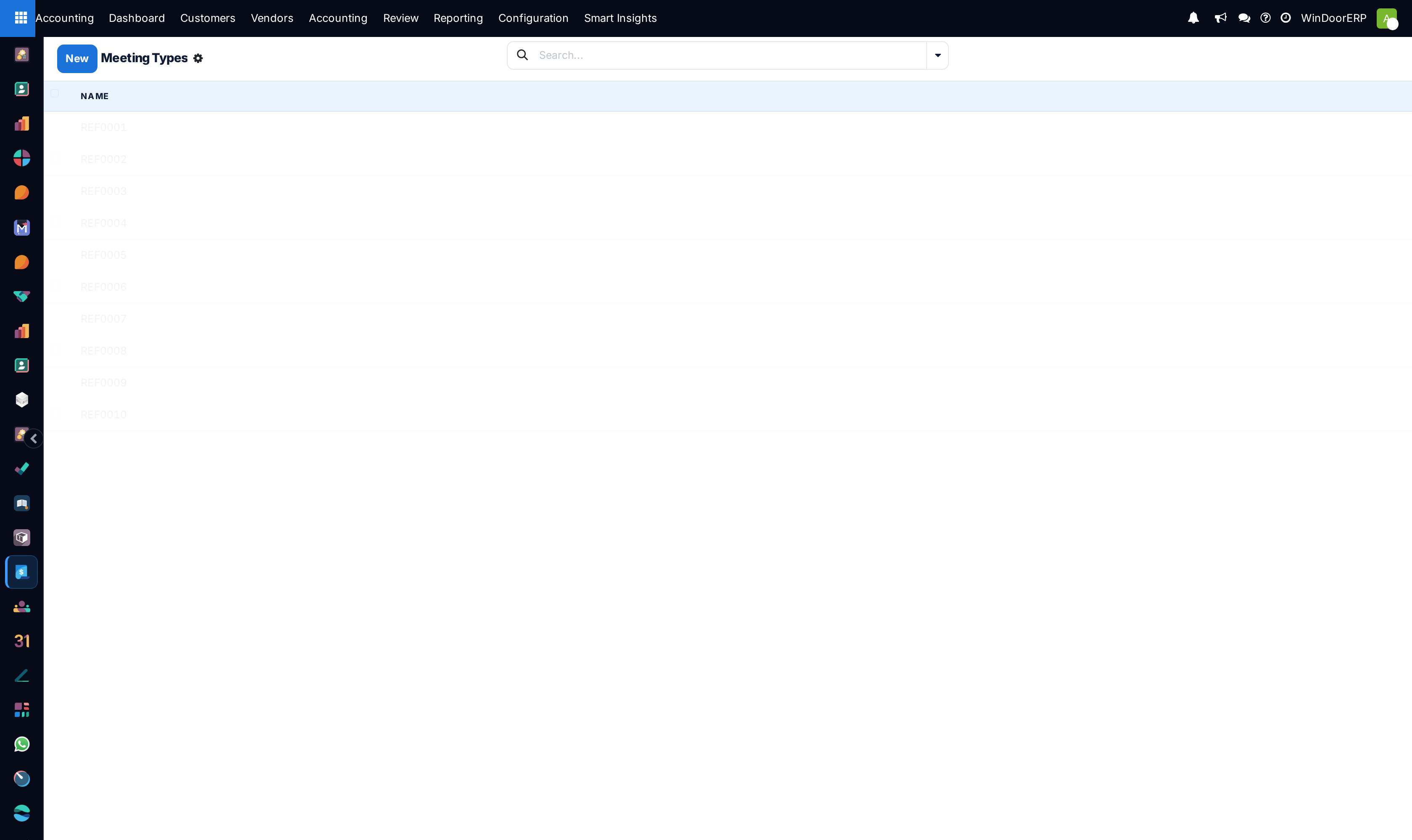Open record REF0005
Screen dimensions: 1412x840
pyautogui.click(x=727, y=255)
